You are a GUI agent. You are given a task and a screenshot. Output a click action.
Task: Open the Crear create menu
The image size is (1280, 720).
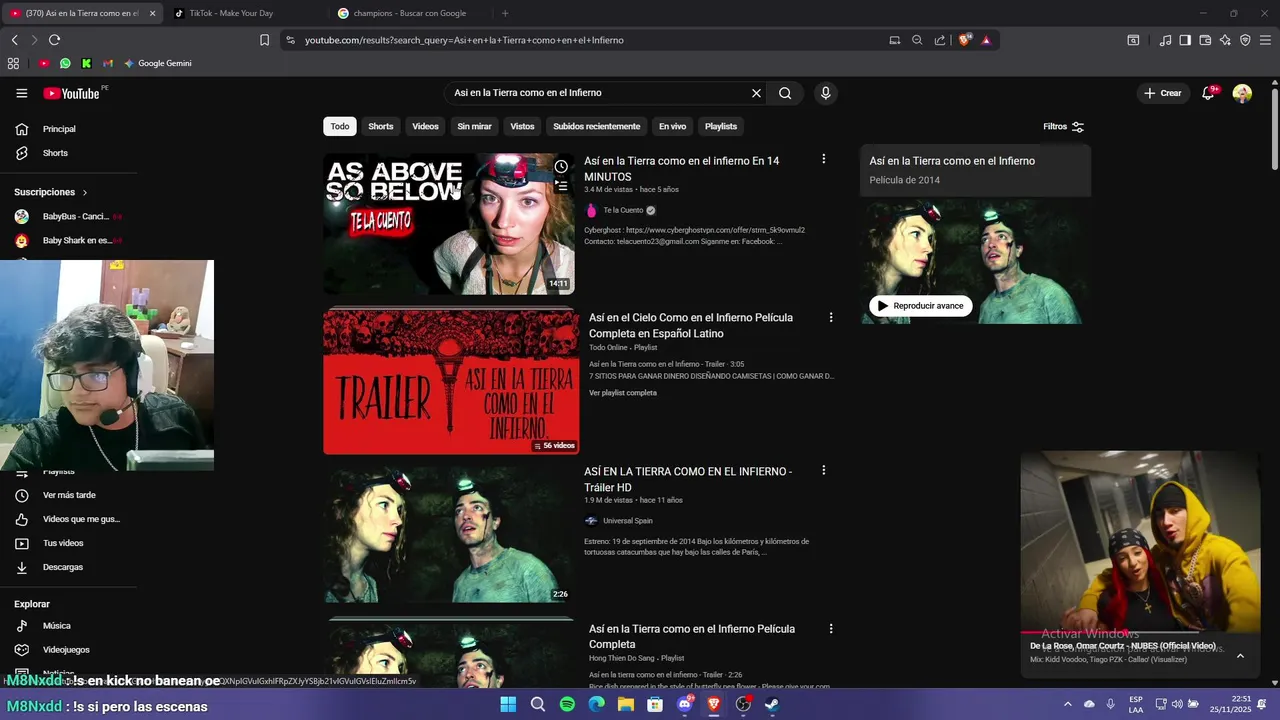pyautogui.click(x=1163, y=93)
